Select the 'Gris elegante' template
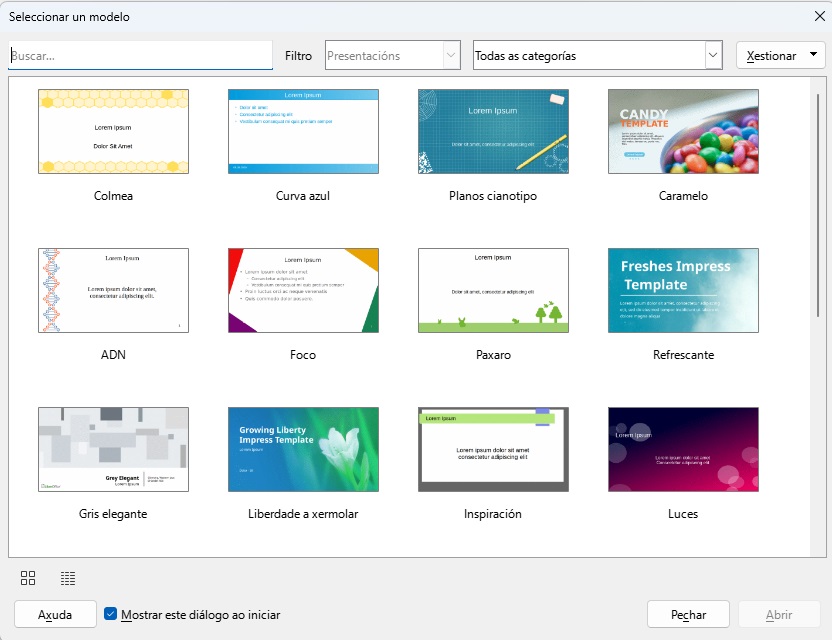The width and height of the screenshot is (832, 640). (113, 449)
